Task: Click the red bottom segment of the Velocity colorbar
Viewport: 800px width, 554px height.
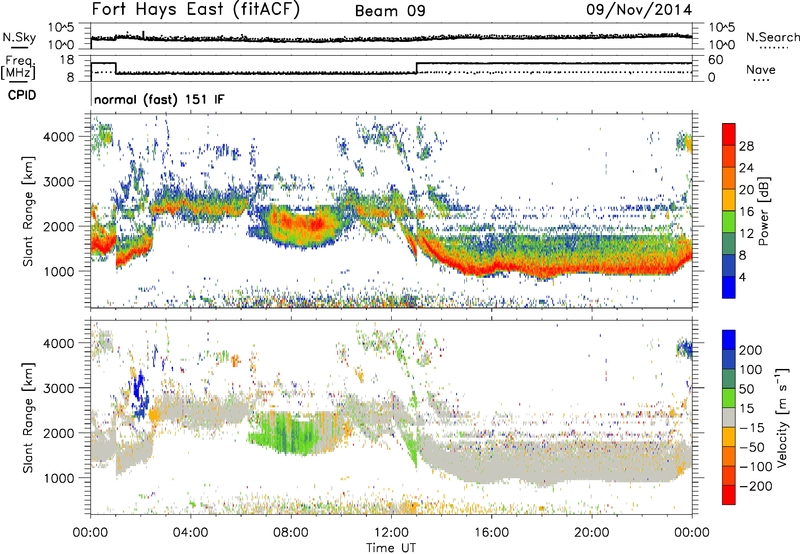Action: [729, 495]
